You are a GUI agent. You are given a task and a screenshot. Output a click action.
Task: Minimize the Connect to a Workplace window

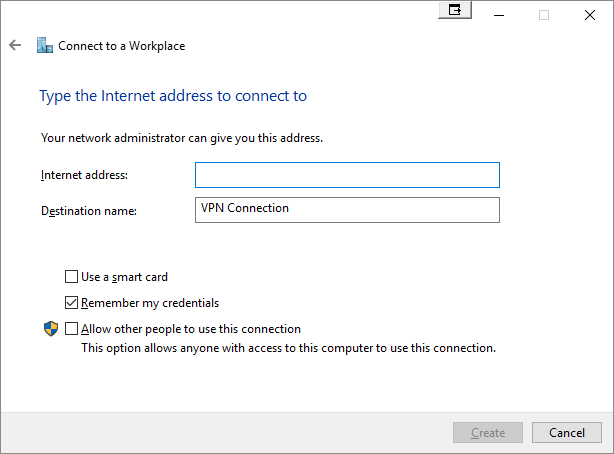click(x=499, y=15)
